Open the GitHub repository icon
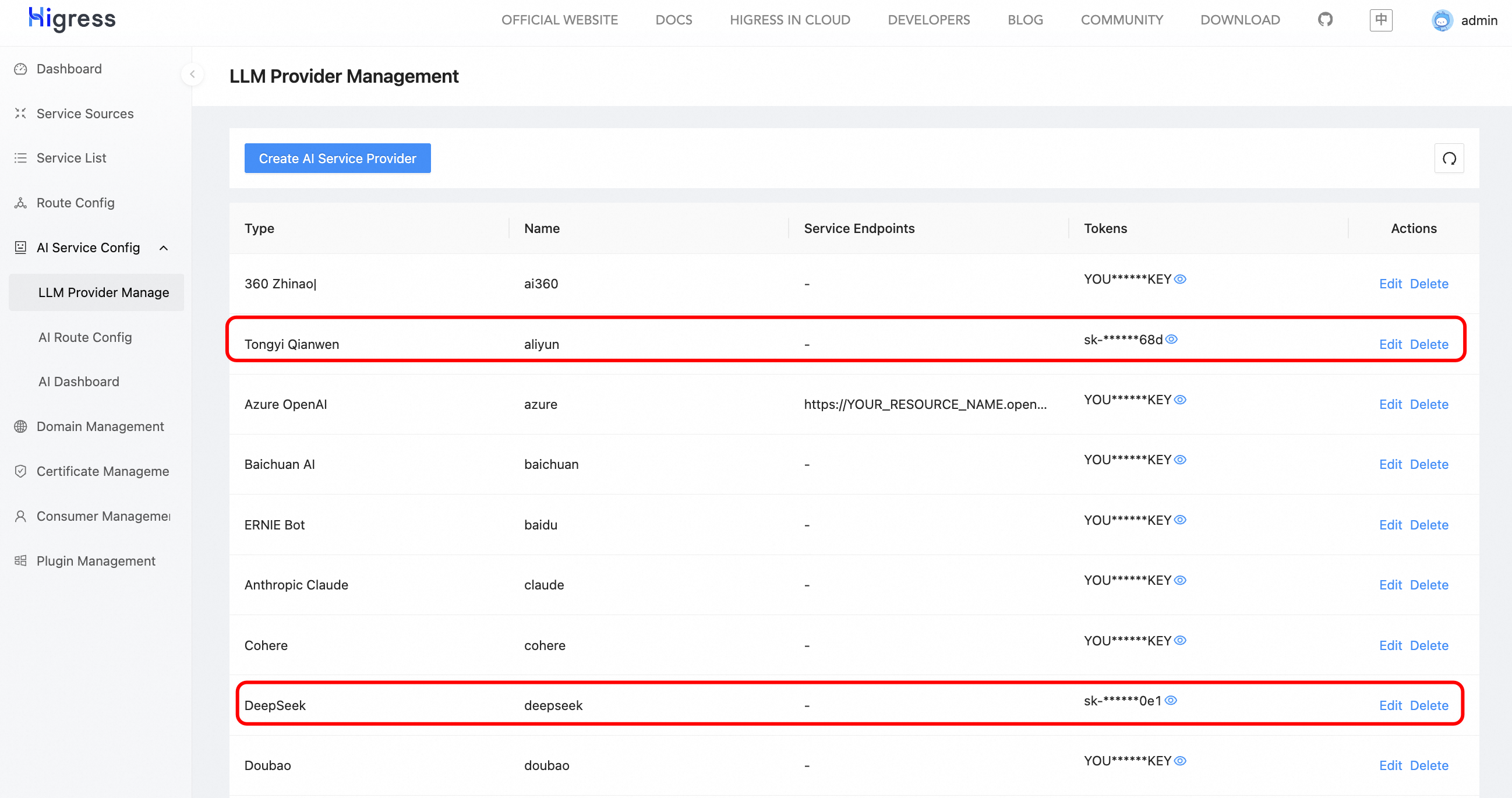The image size is (1512, 798). click(x=1325, y=20)
